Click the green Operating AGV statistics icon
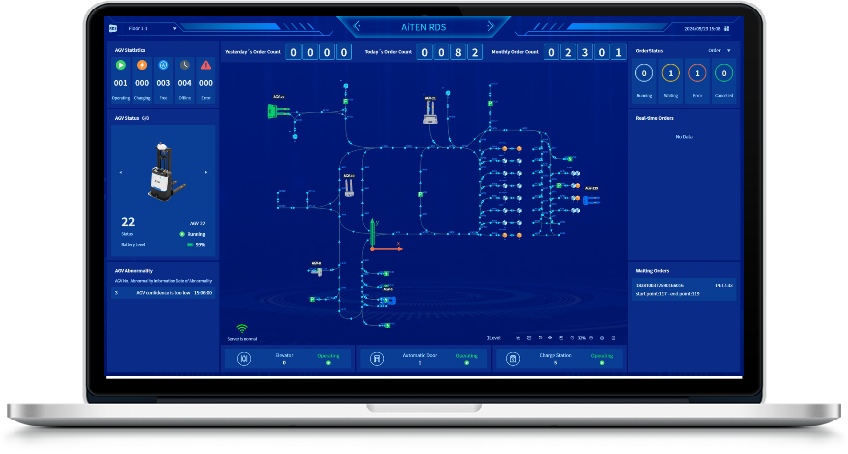 120,66
